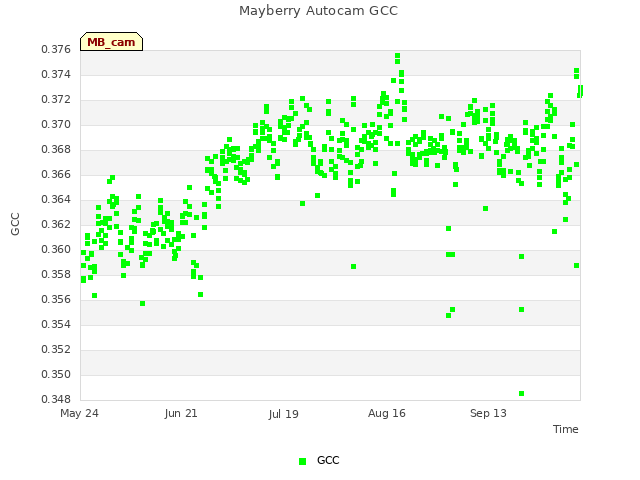Image resolution: width=640 pixels, height=480 pixels.
Task: Click the chart title Mayberry Autocam GCC
Action: tap(318, 11)
